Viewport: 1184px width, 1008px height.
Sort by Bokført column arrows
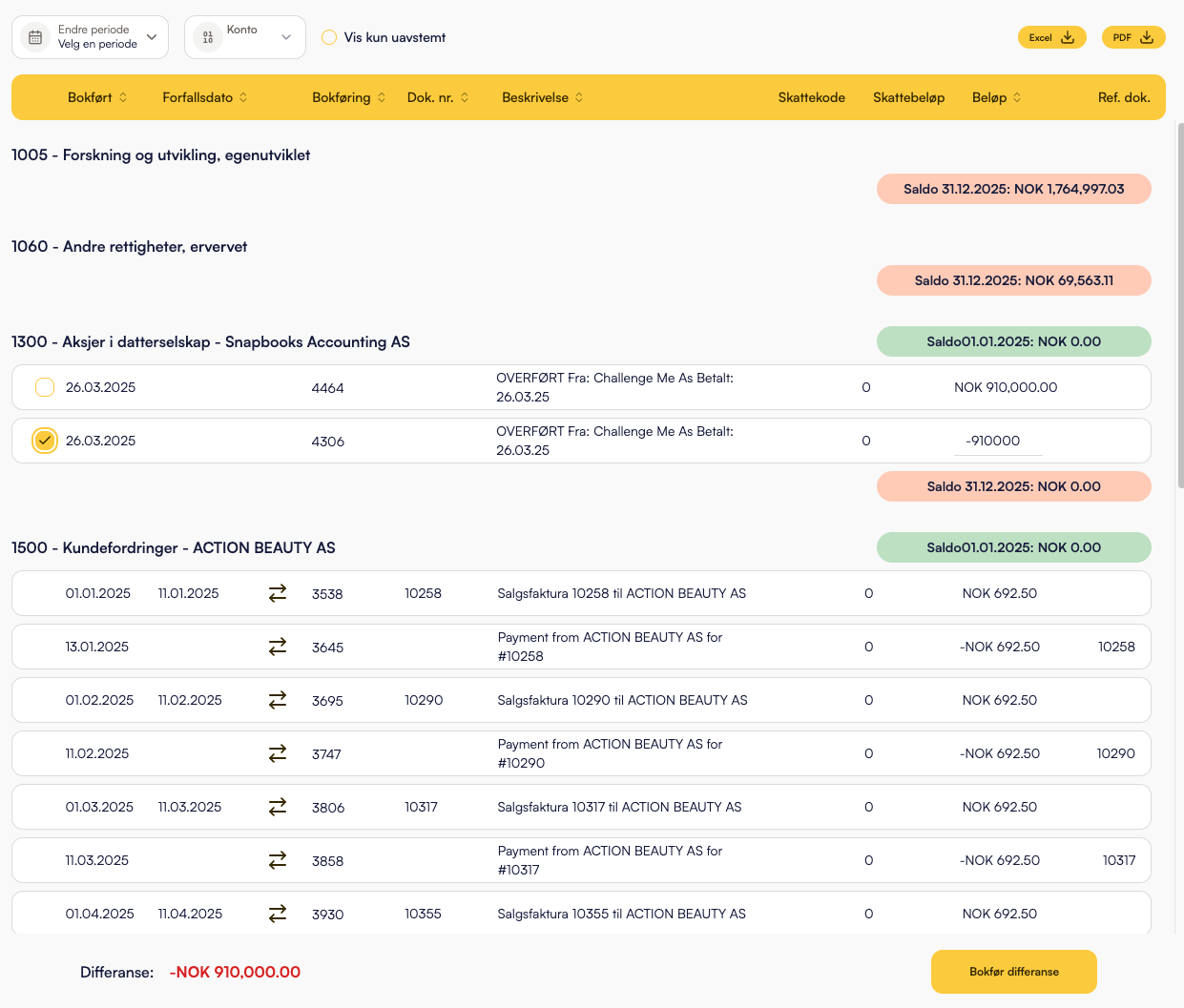(x=123, y=97)
